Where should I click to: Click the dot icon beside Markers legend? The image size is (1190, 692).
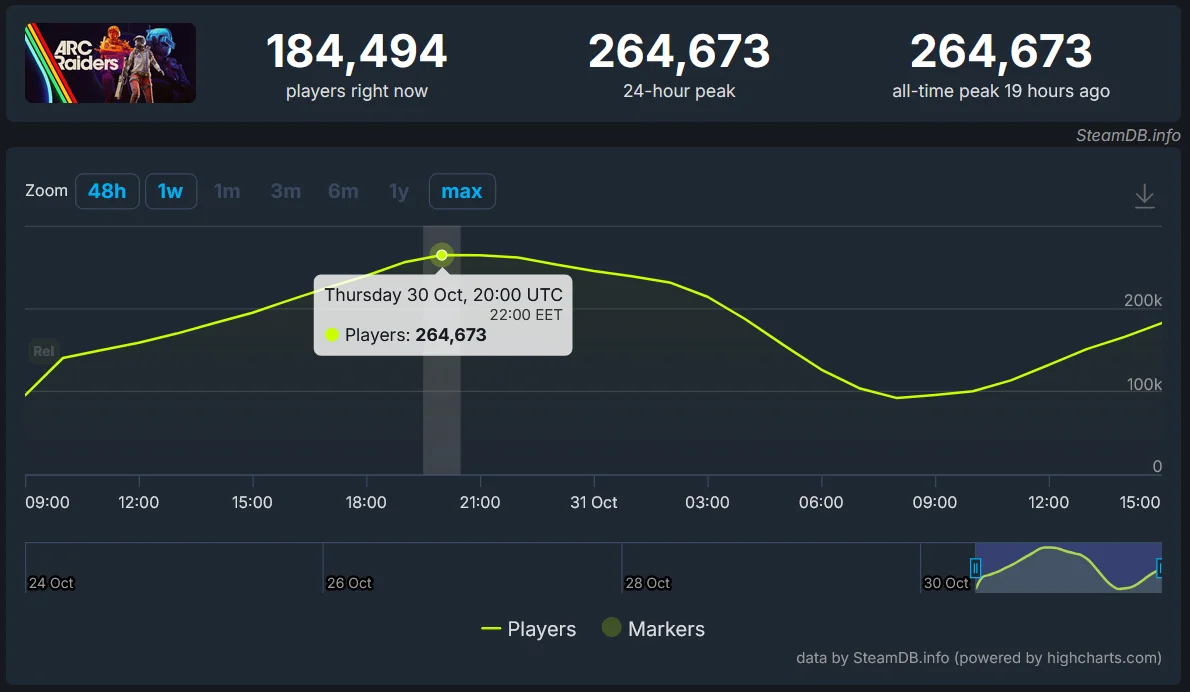tap(611, 629)
